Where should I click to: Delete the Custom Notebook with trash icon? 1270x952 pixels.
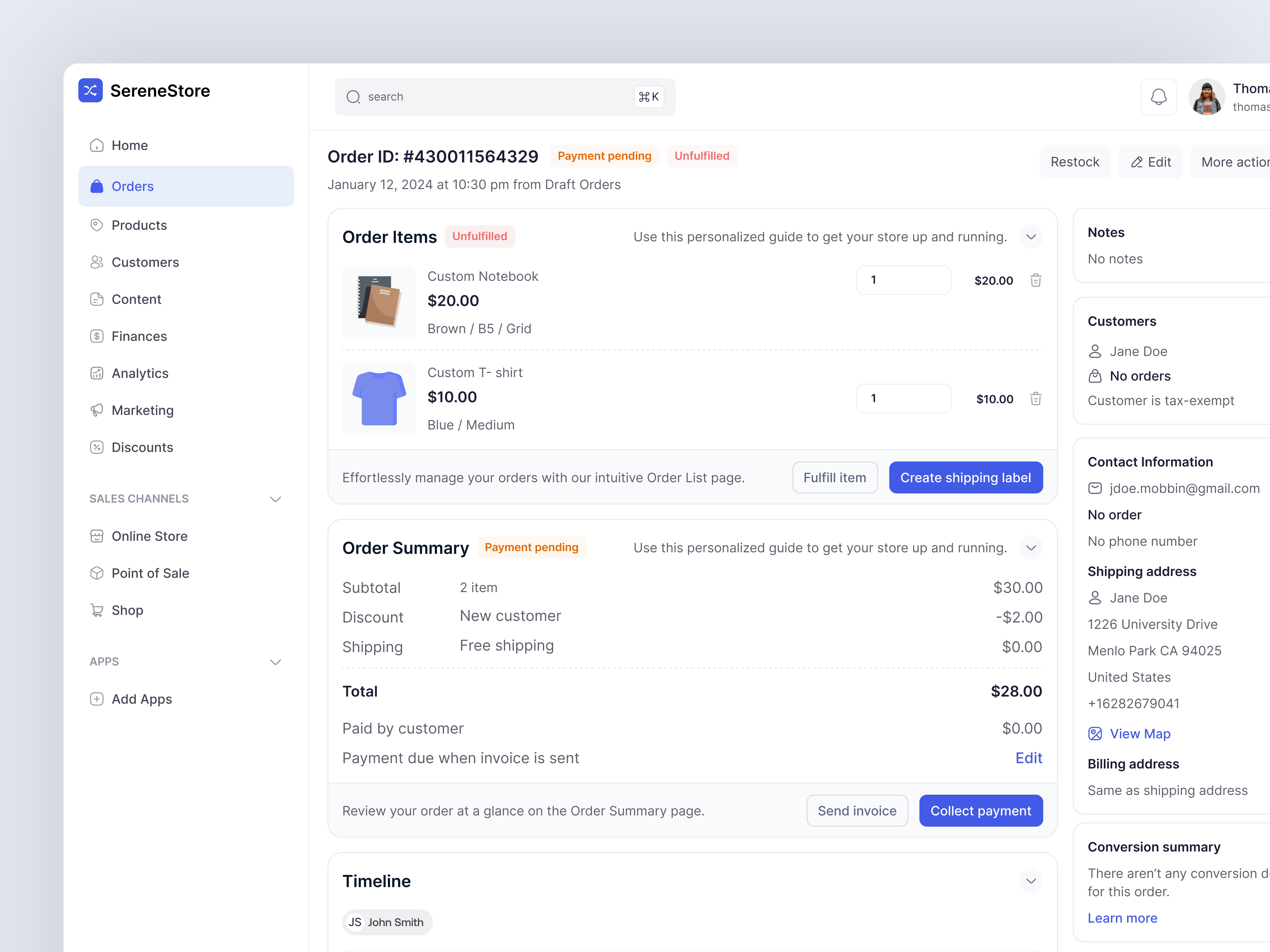(x=1036, y=281)
